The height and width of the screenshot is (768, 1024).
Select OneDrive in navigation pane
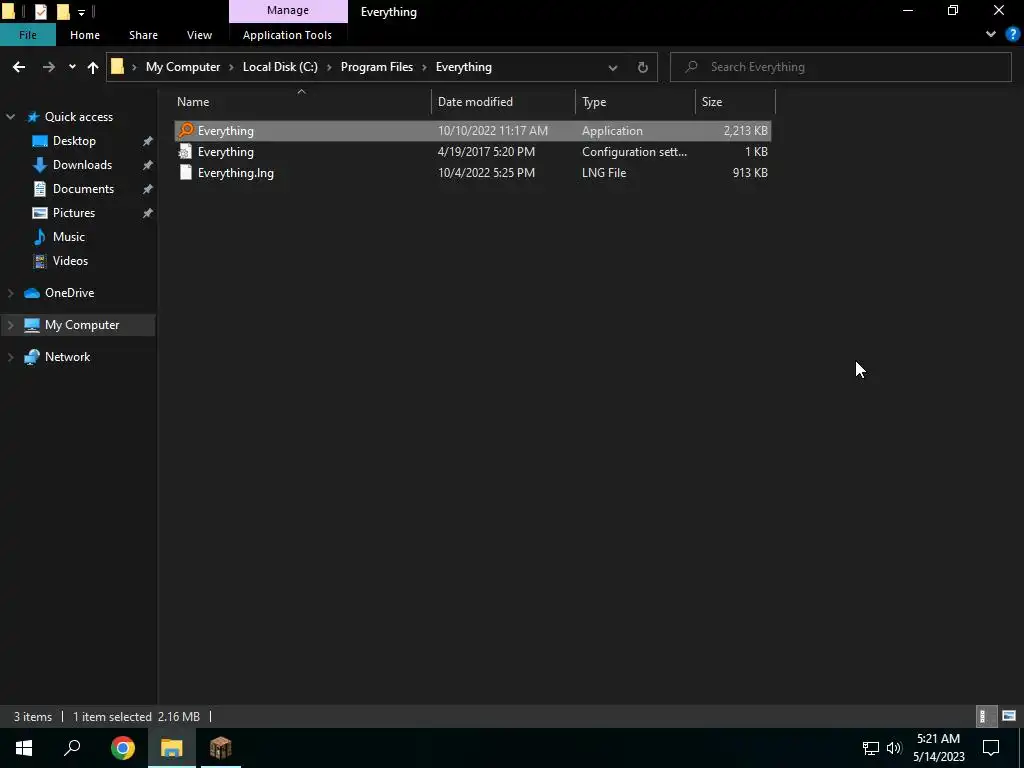pos(69,293)
